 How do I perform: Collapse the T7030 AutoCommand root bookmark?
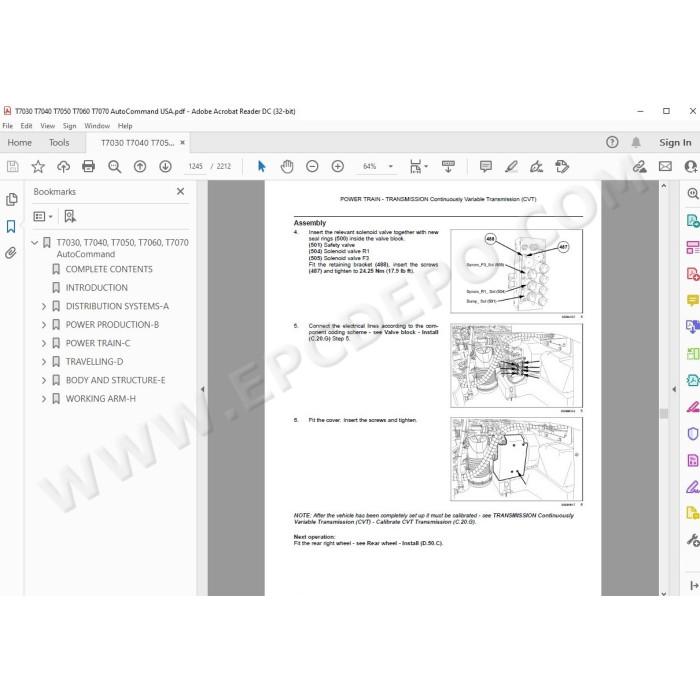(34, 242)
